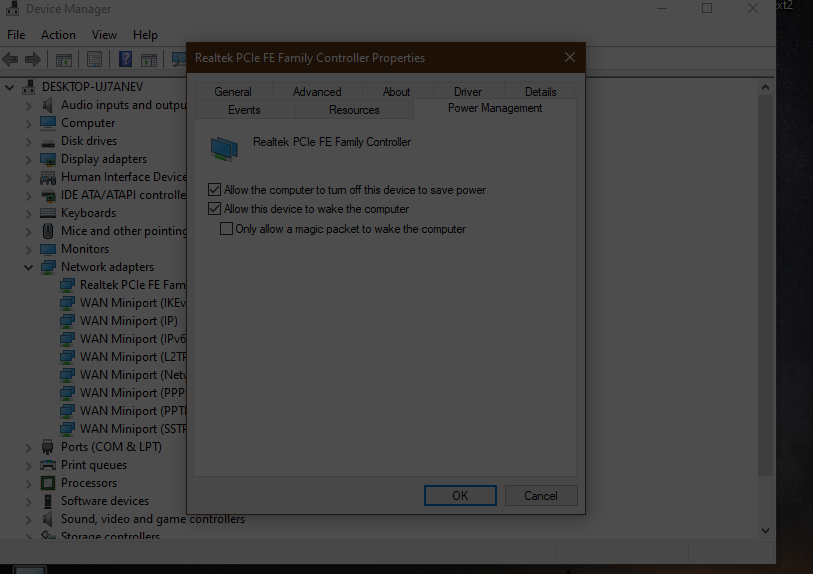
Task: Click Cancel in the Properties dialog
Action: coord(541,496)
